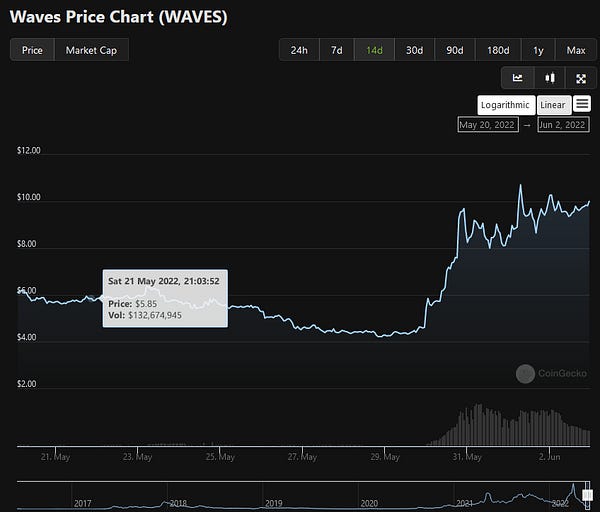Click the $2.00 y-axis label
Image resolution: width=600 pixels, height=512 pixels.
pyautogui.click(x=27, y=384)
